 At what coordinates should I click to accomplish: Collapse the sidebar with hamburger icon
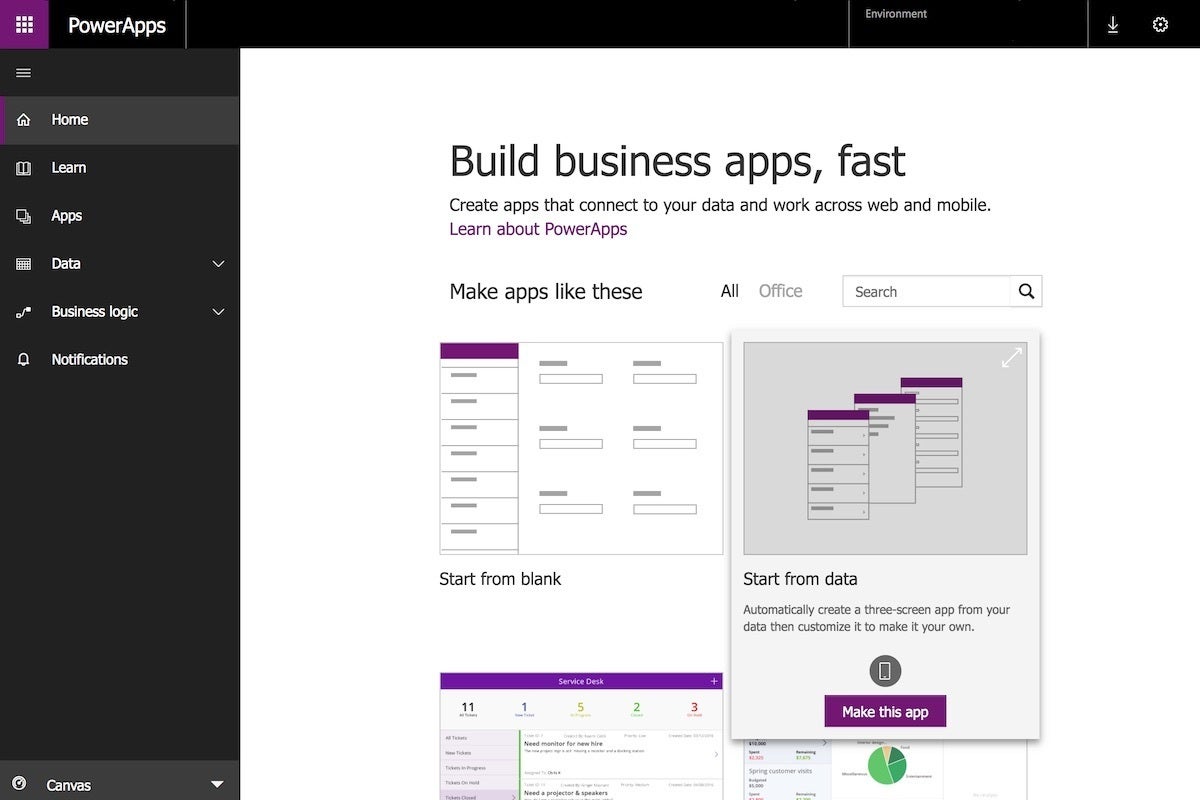[x=23, y=73]
